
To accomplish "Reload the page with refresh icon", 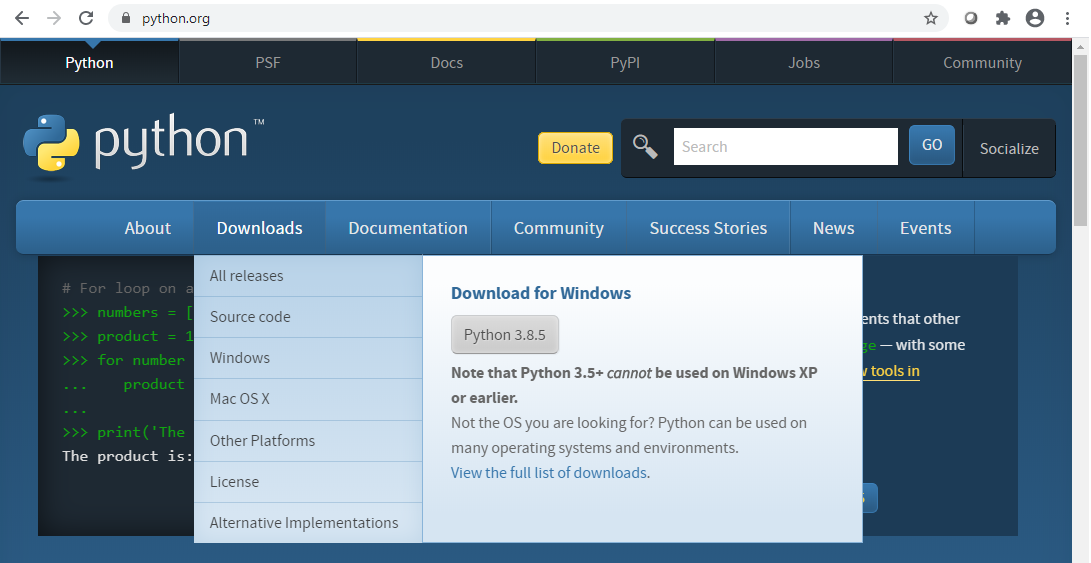I will tap(86, 18).
